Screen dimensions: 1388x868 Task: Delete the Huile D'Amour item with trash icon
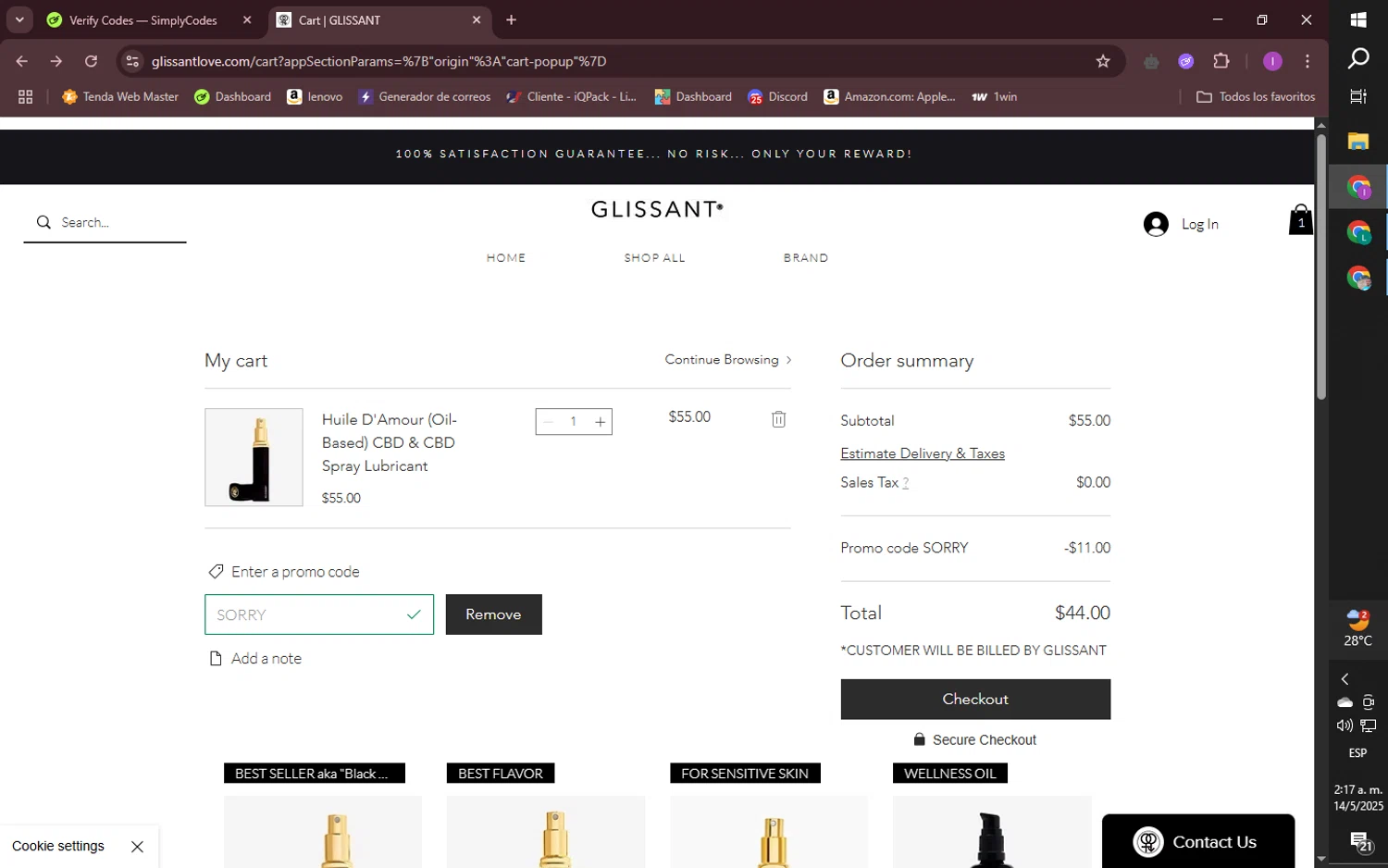tap(778, 419)
